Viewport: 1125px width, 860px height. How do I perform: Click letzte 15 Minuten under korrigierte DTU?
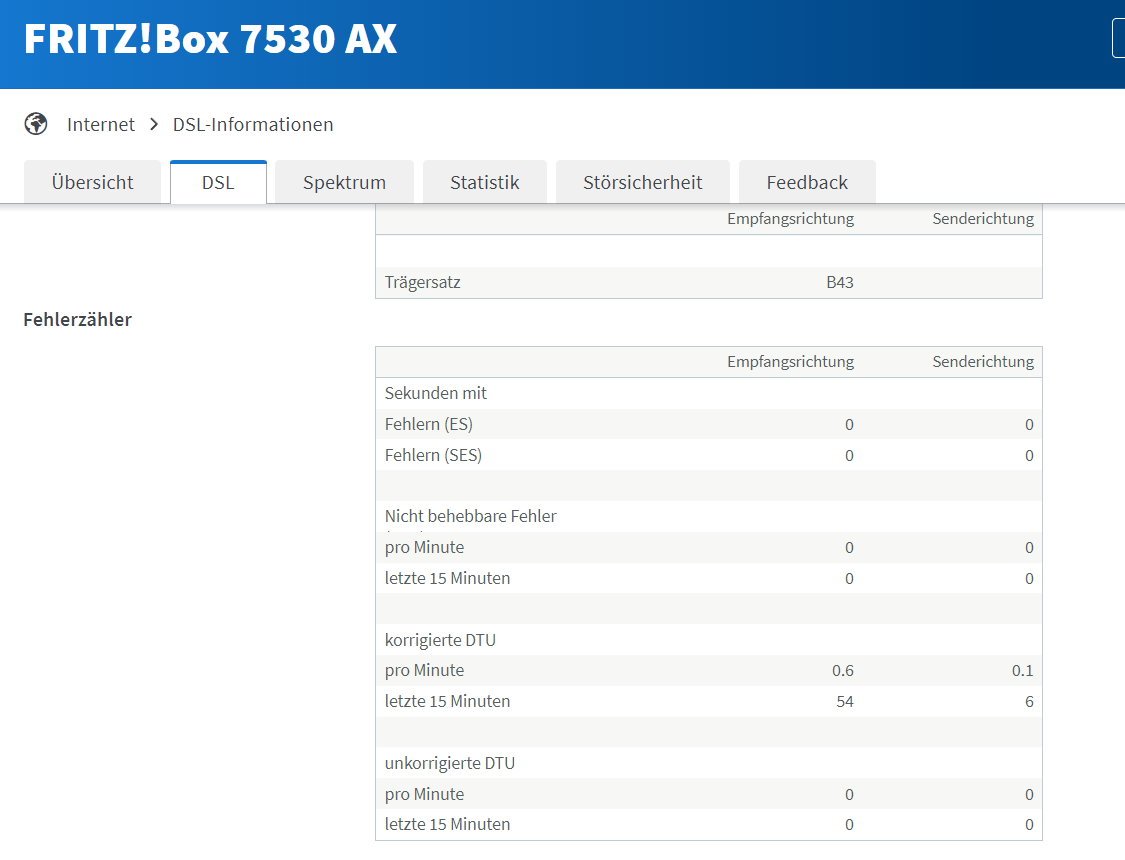[x=447, y=701]
